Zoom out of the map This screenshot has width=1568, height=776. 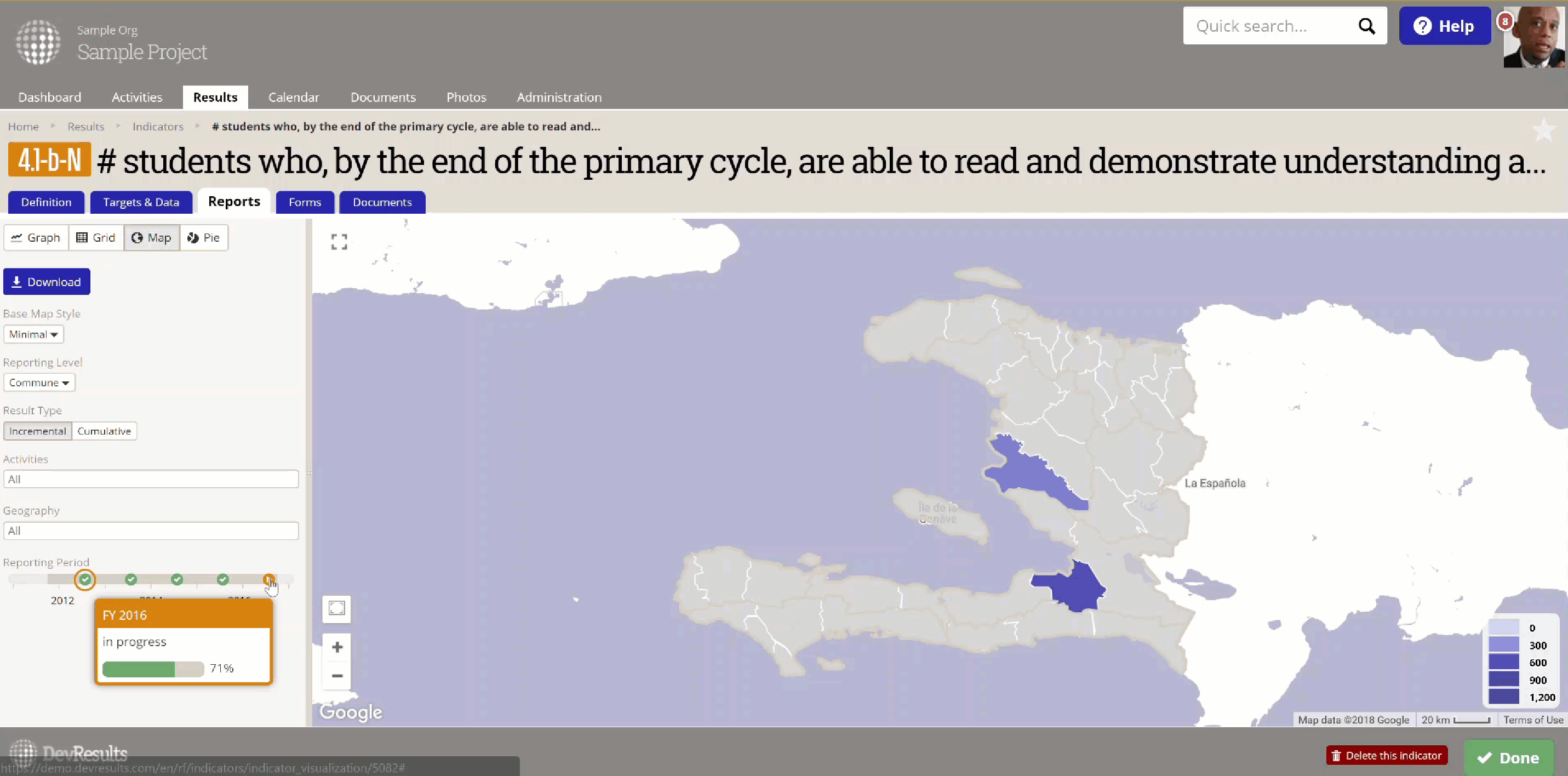pos(336,676)
